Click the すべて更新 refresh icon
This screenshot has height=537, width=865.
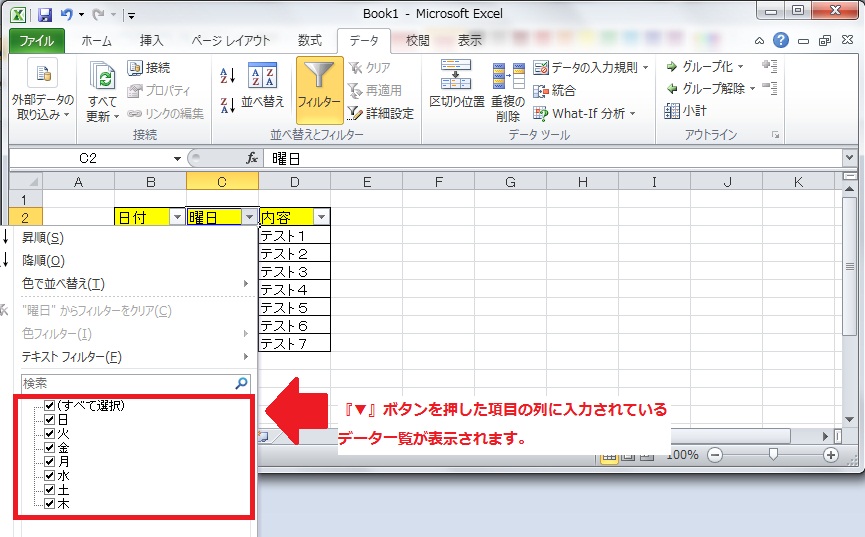pos(103,76)
